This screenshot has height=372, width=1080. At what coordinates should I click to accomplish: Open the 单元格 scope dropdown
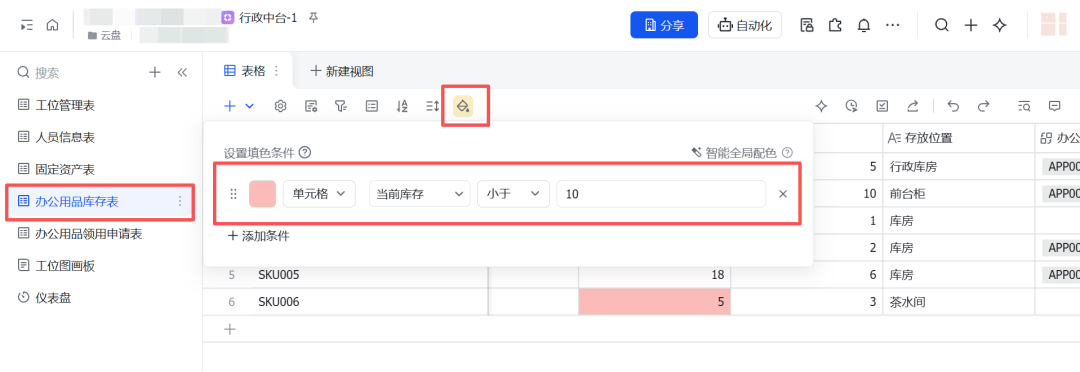[x=319, y=194]
